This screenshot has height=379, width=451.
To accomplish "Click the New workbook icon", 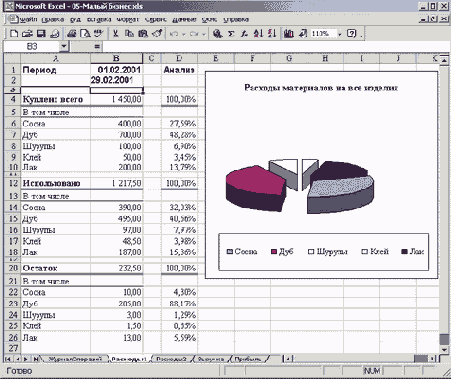I will tap(14, 34).
